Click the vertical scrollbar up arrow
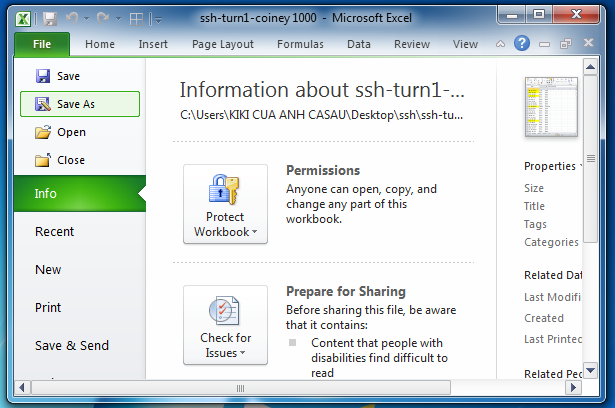 click(590, 67)
